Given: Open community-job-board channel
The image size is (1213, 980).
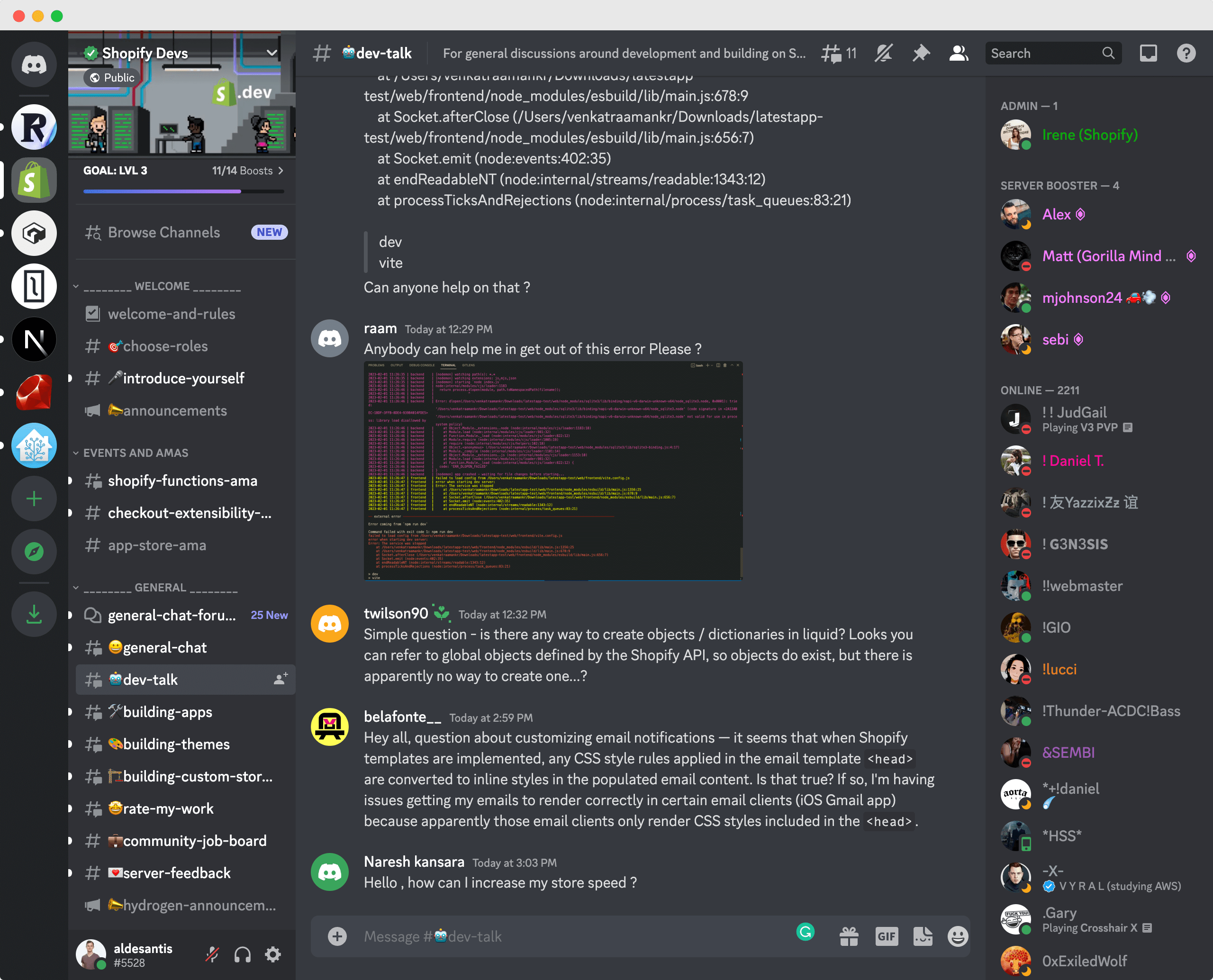Looking at the screenshot, I should (185, 841).
